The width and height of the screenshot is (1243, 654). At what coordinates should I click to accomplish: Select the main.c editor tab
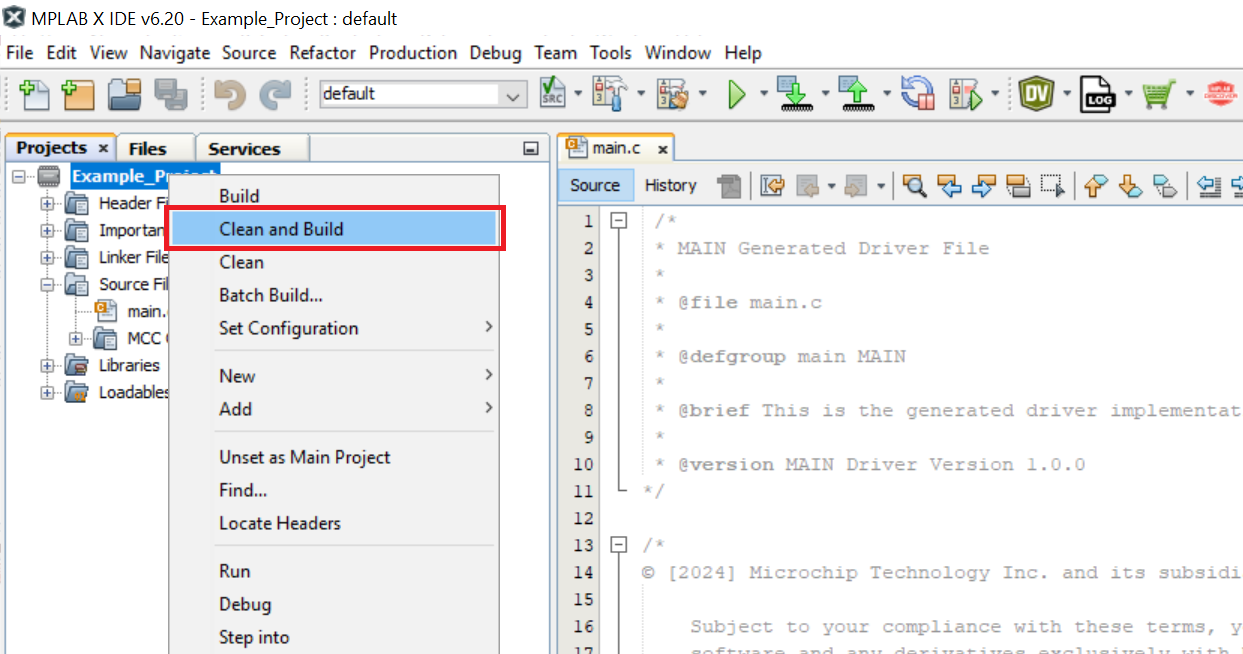tap(615, 148)
